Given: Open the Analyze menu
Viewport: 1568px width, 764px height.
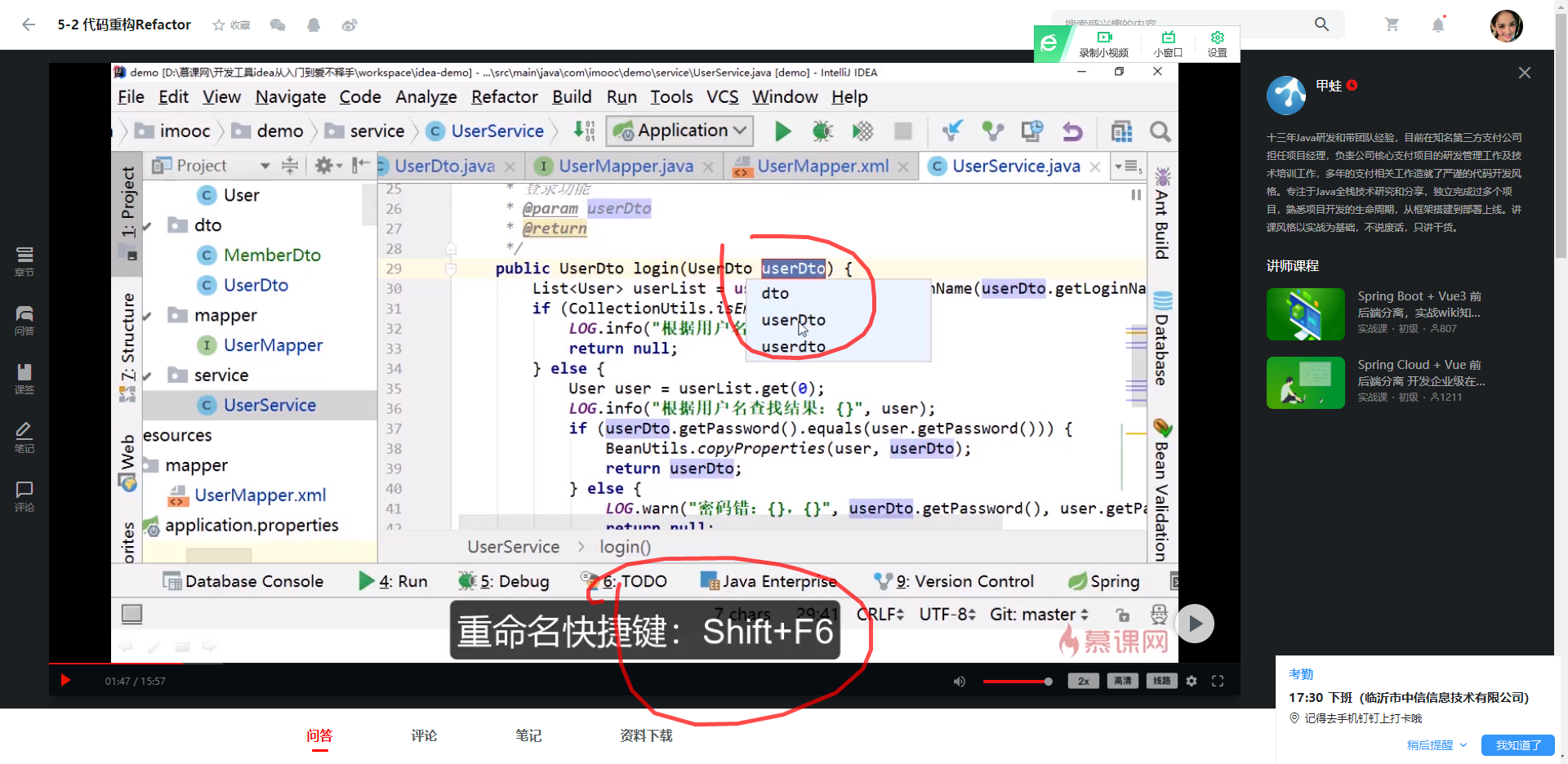Looking at the screenshot, I should pyautogui.click(x=426, y=97).
